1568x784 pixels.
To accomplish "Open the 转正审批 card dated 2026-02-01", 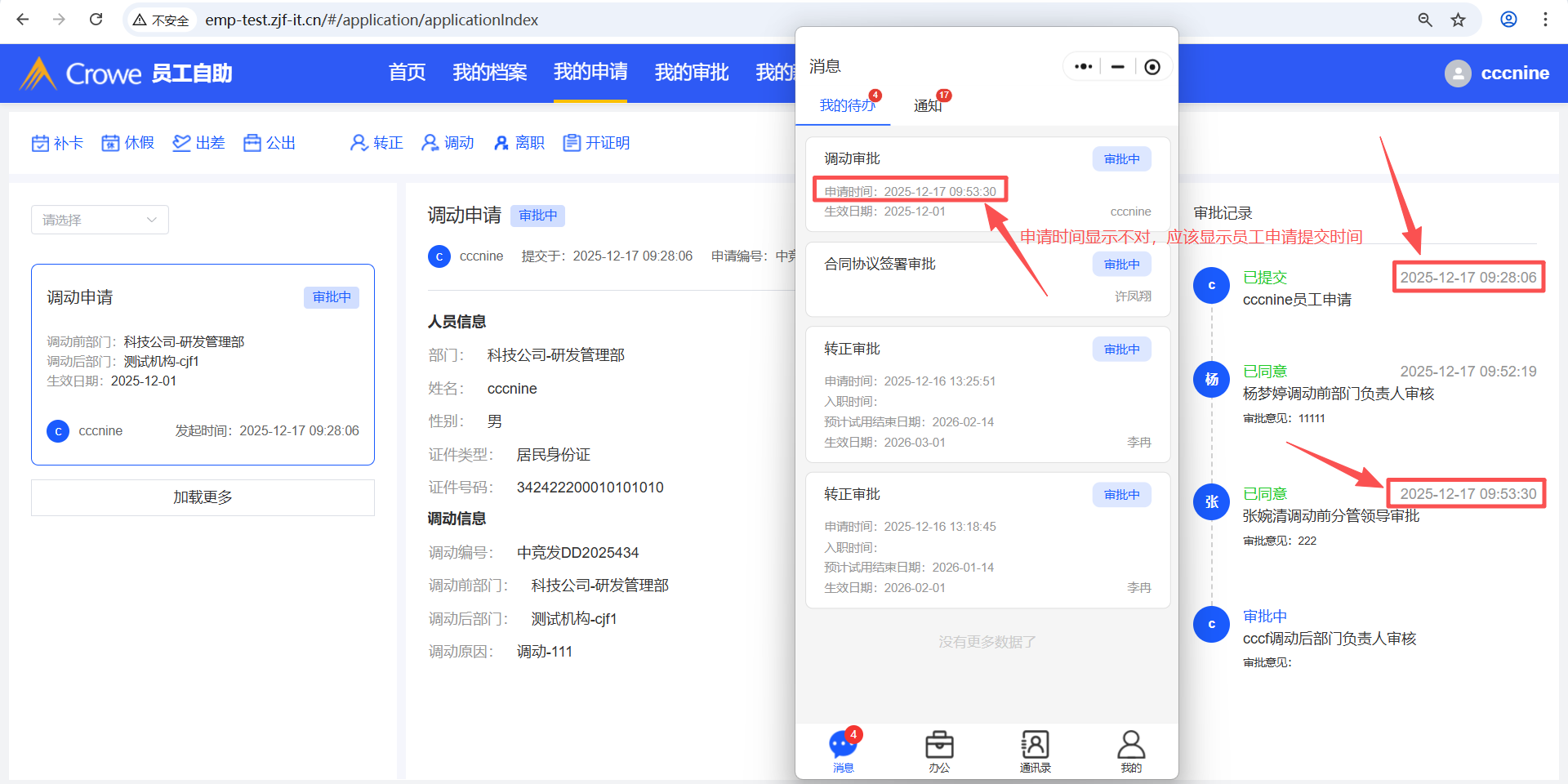I will click(x=988, y=540).
